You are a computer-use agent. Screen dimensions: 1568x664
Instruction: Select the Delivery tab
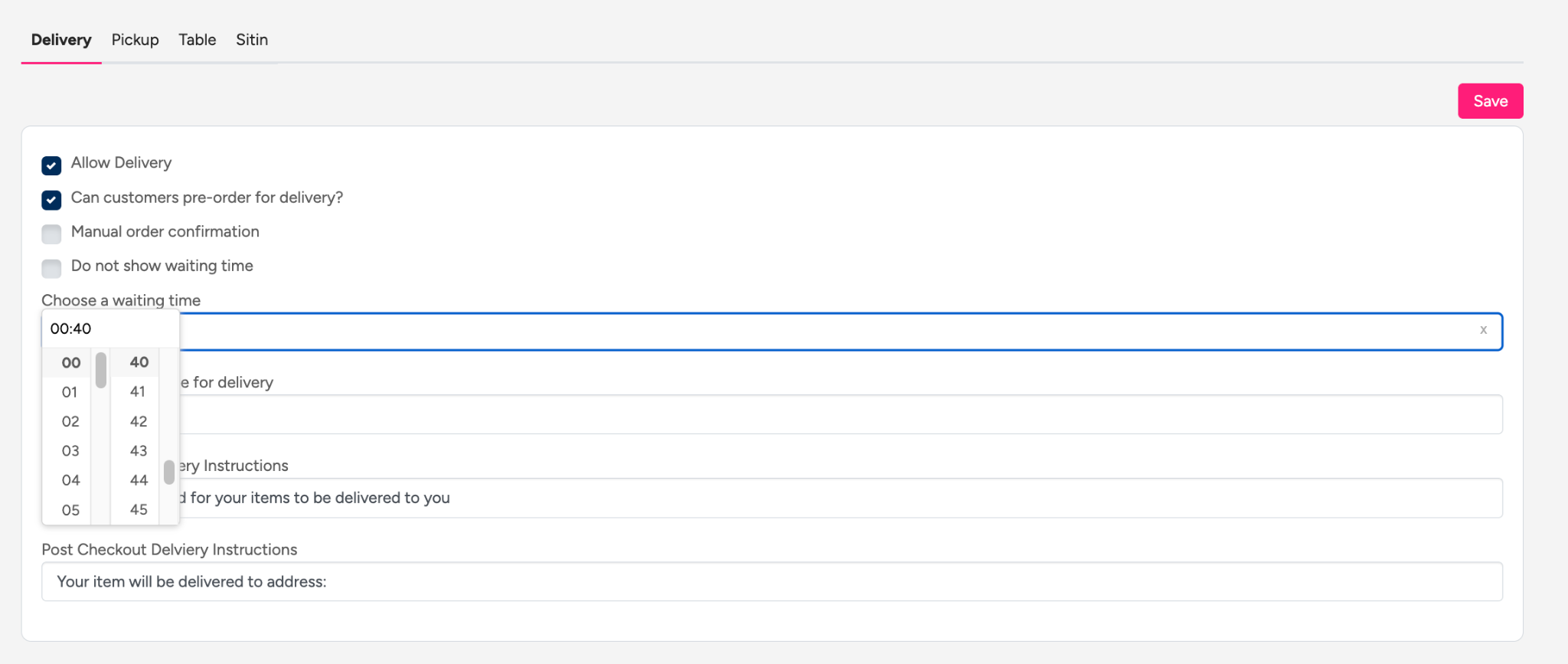61,40
